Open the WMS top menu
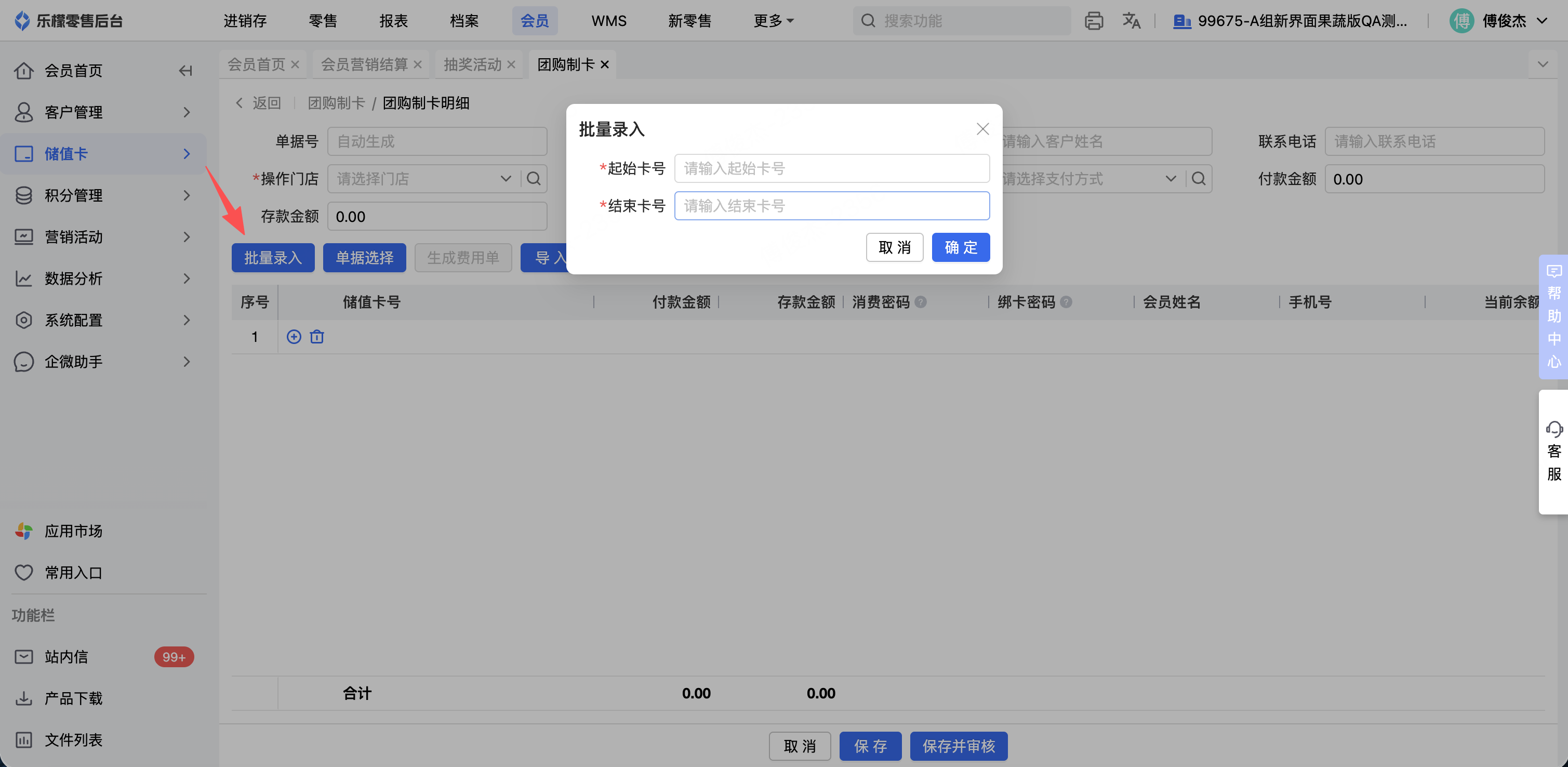The height and width of the screenshot is (767, 1568). pos(609,21)
